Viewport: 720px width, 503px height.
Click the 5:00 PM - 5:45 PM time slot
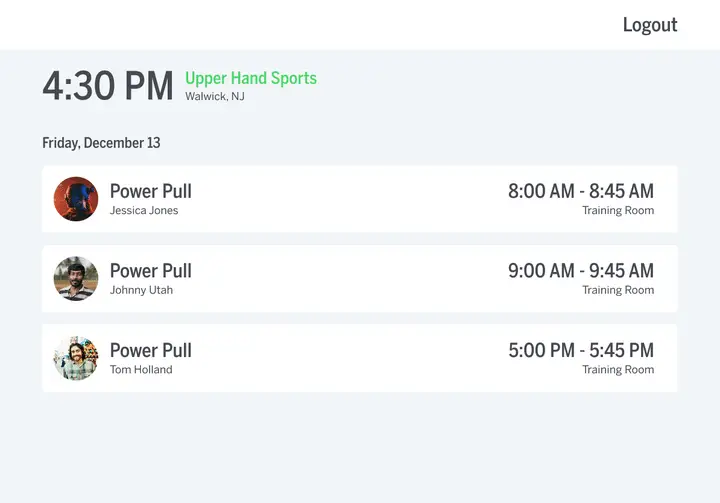coord(581,350)
